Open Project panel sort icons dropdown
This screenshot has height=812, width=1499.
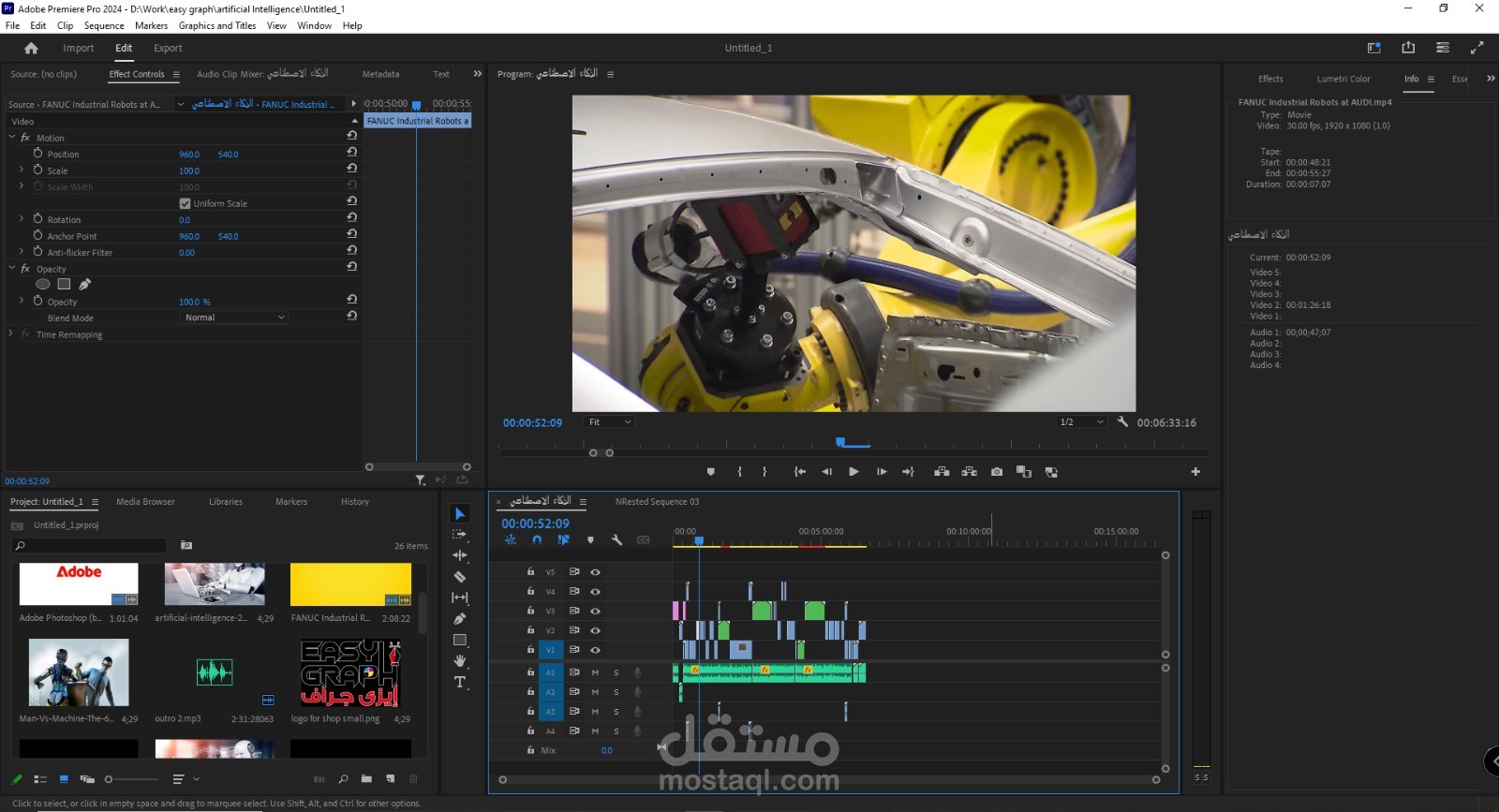pos(186,779)
